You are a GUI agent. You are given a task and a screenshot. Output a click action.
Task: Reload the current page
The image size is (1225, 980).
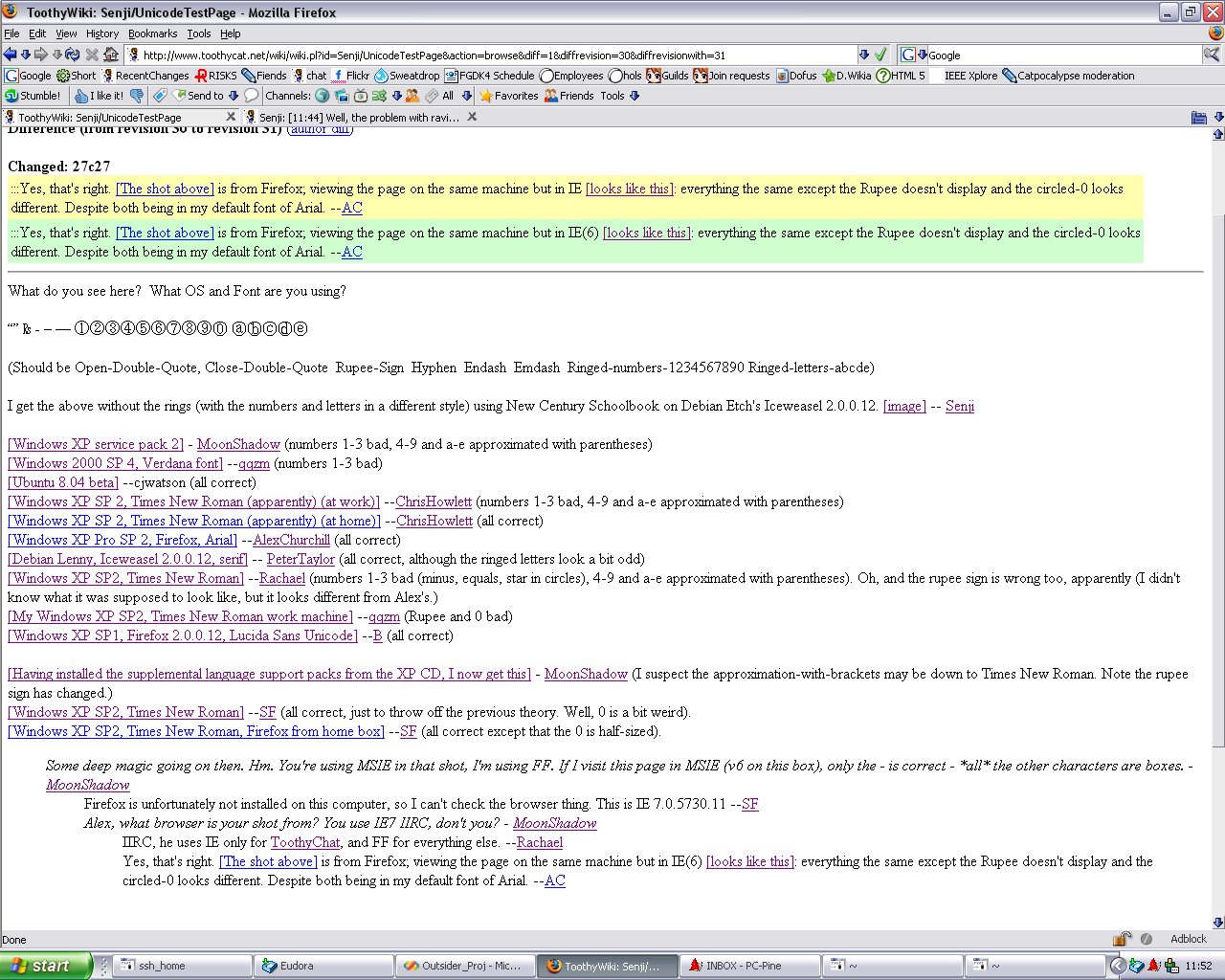pos(72,55)
